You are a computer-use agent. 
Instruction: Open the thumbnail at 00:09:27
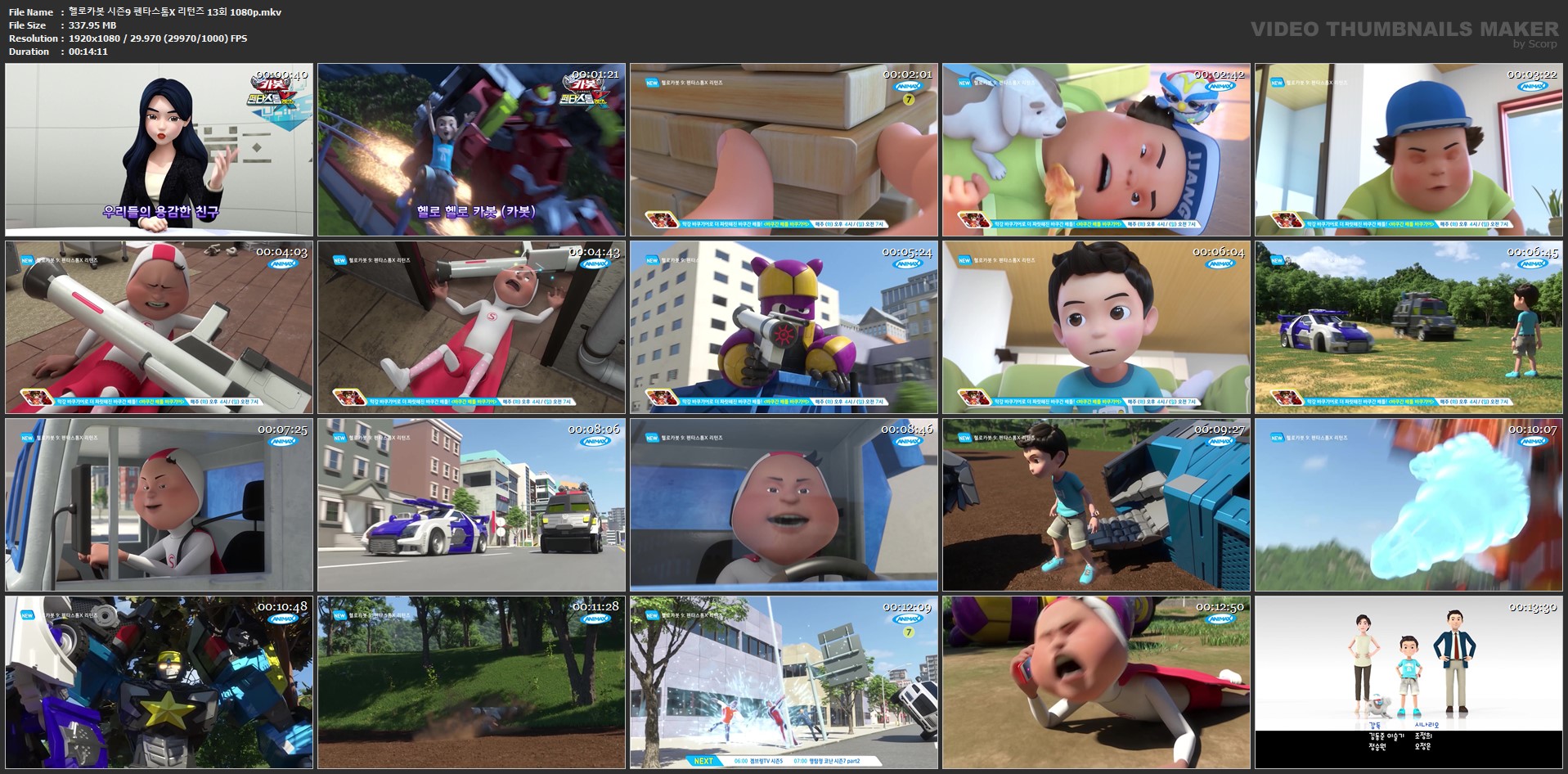pyautogui.click(x=1096, y=505)
